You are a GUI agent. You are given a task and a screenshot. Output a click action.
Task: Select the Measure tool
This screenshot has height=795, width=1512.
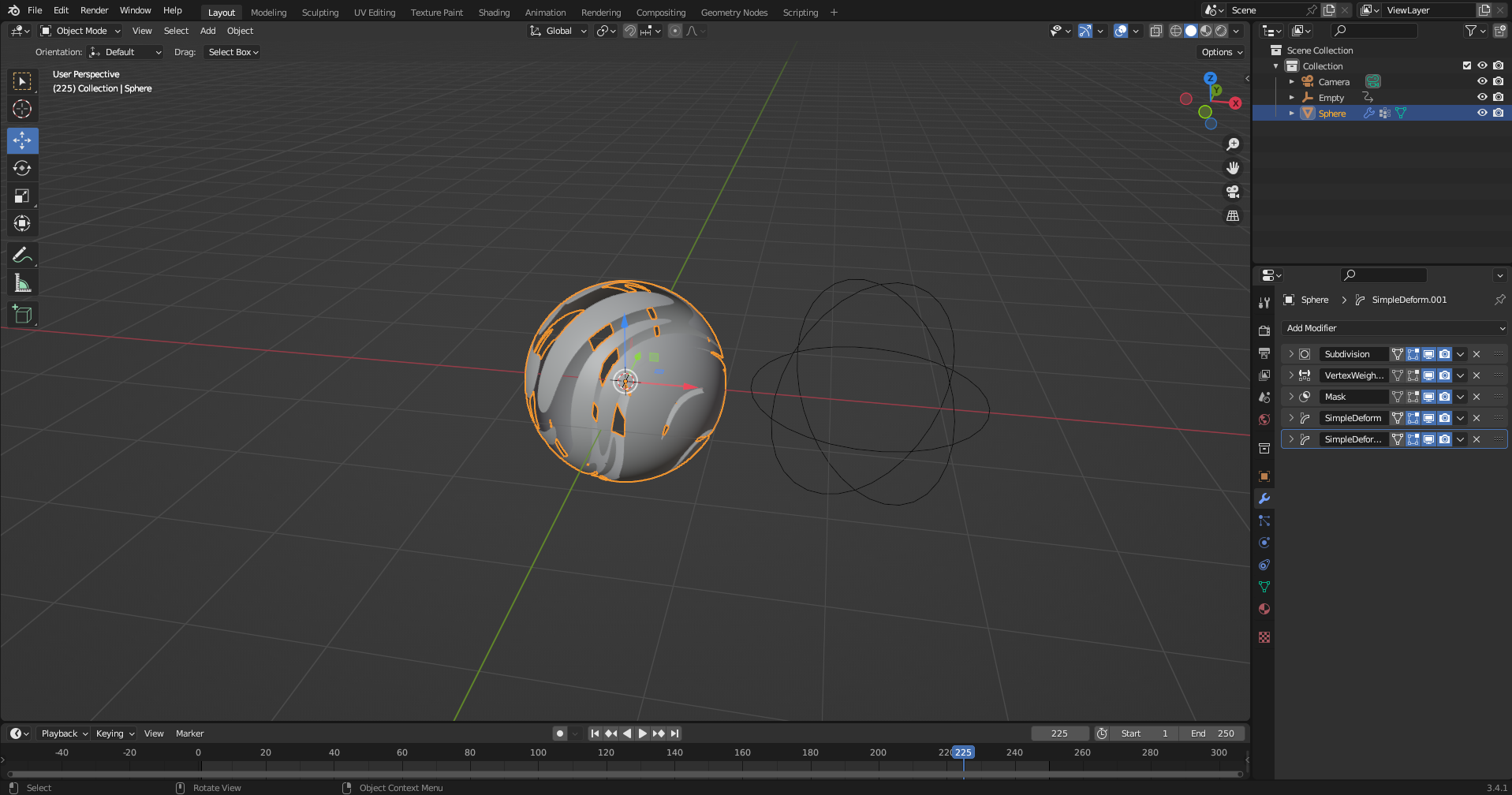pos(22,282)
